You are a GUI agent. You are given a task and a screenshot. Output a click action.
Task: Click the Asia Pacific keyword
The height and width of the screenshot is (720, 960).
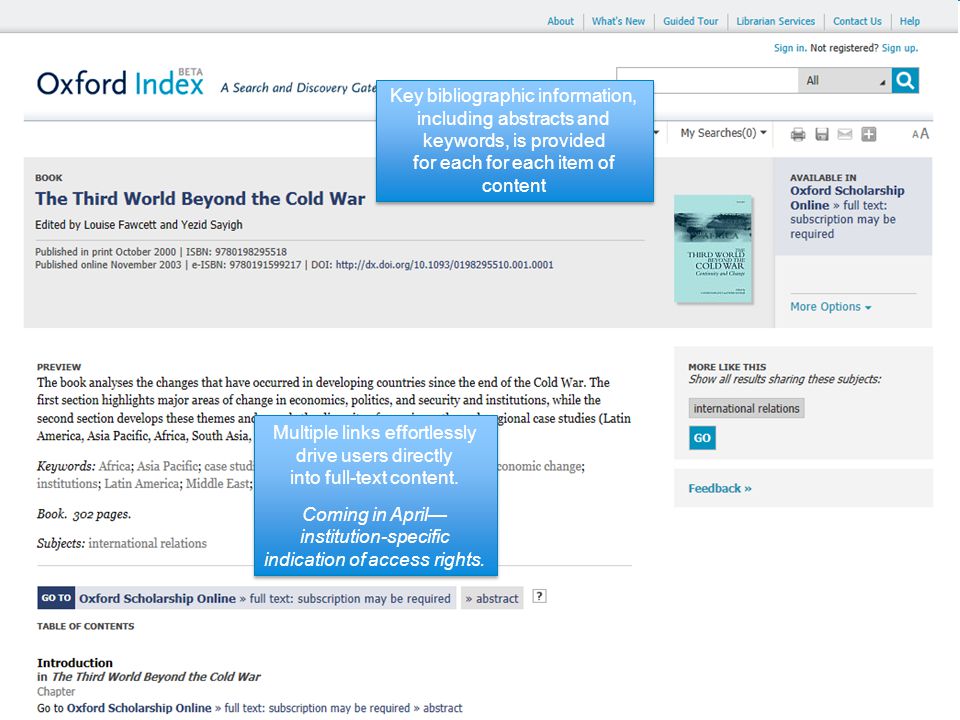coord(167,466)
